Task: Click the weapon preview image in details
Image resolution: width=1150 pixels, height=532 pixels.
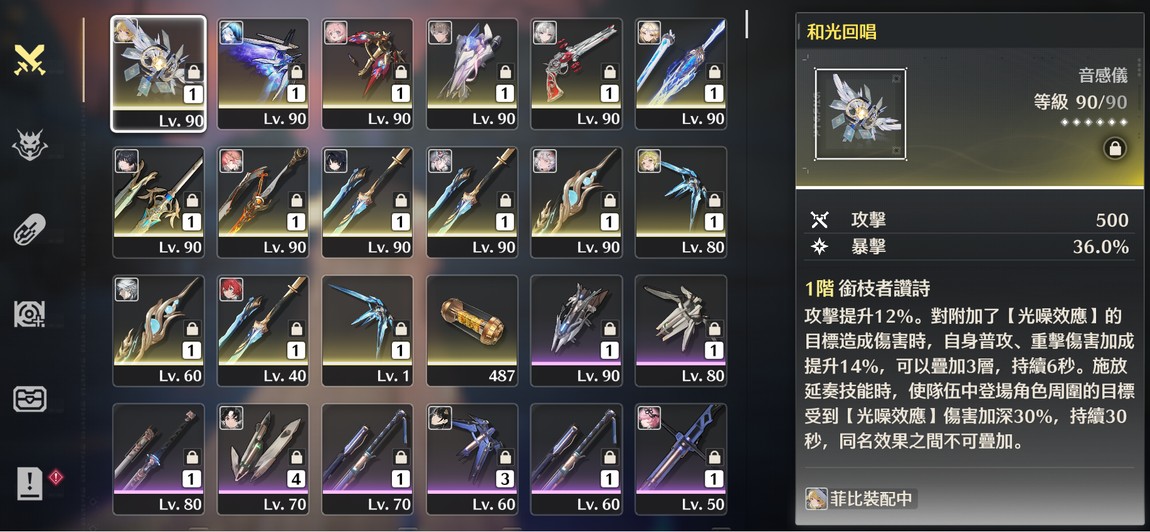Action: click(x=860, y=114)
